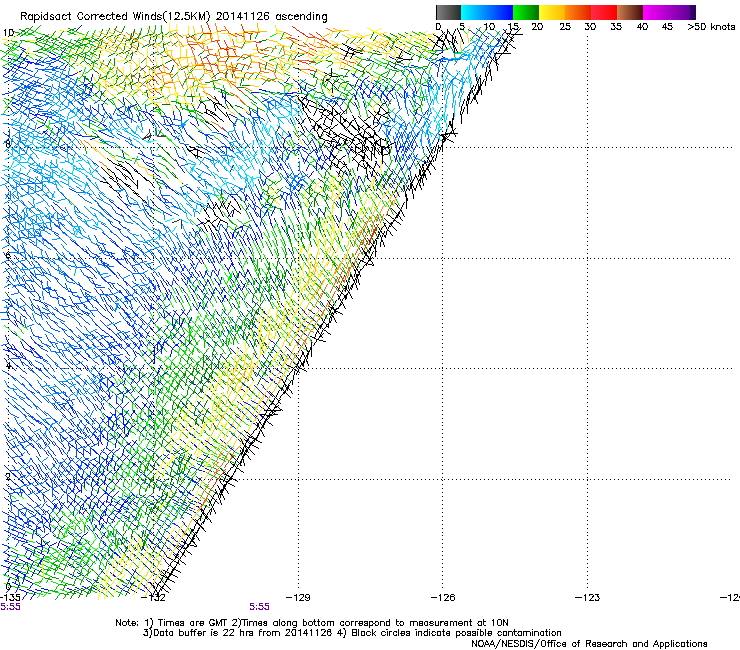
Task: Click the longitude label '-123'
Action: 587,598
